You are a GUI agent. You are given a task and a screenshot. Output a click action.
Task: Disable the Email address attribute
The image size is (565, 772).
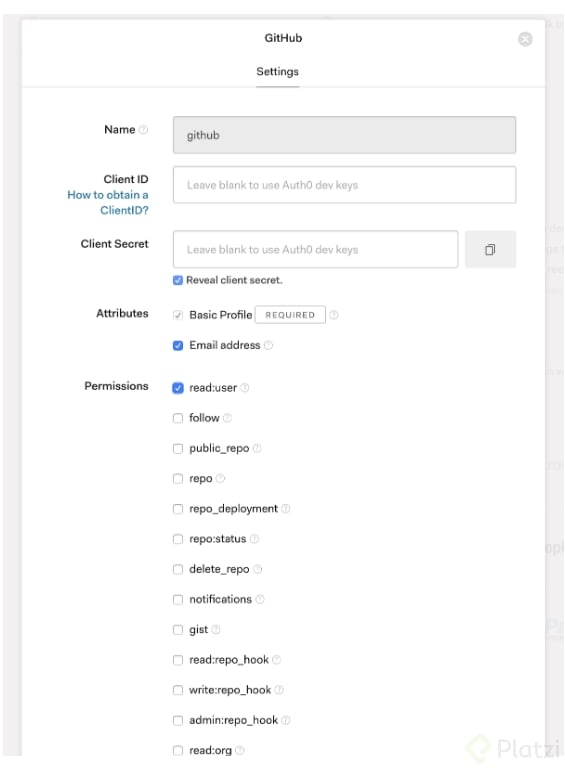(178, 346)
